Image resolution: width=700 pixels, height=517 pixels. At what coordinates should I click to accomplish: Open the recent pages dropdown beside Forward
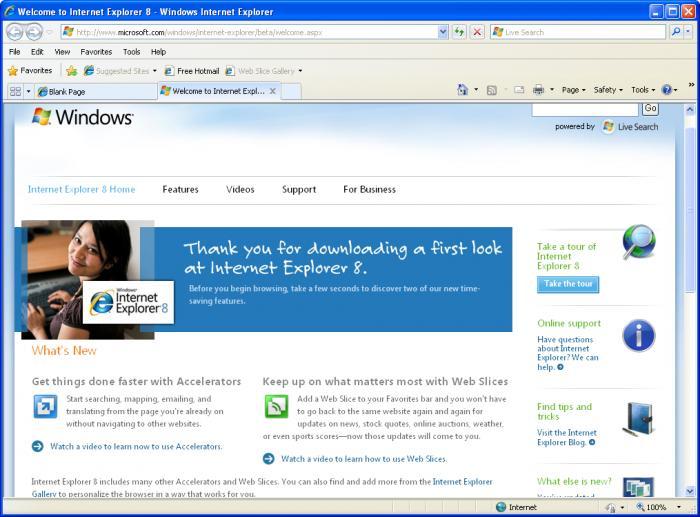(50, 32)
